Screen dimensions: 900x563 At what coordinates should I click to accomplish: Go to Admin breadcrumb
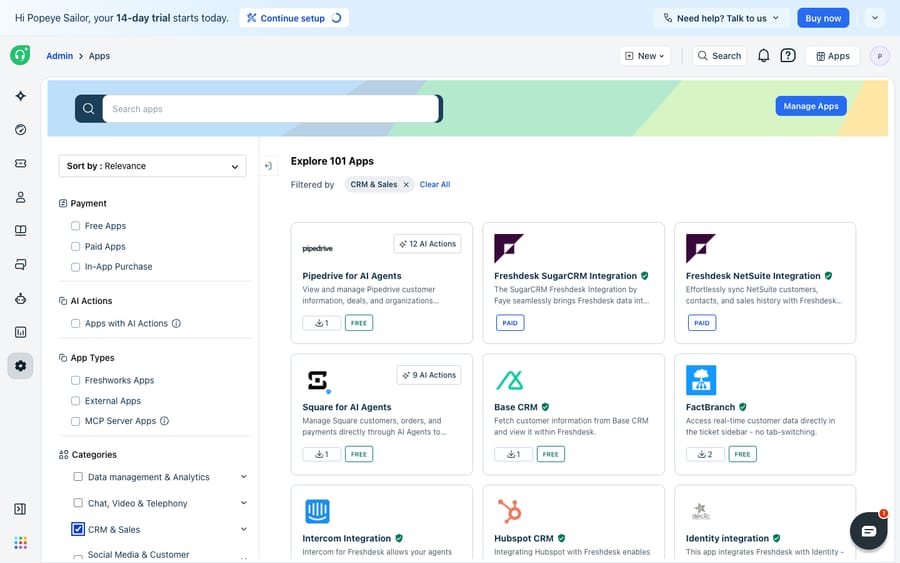60,56
